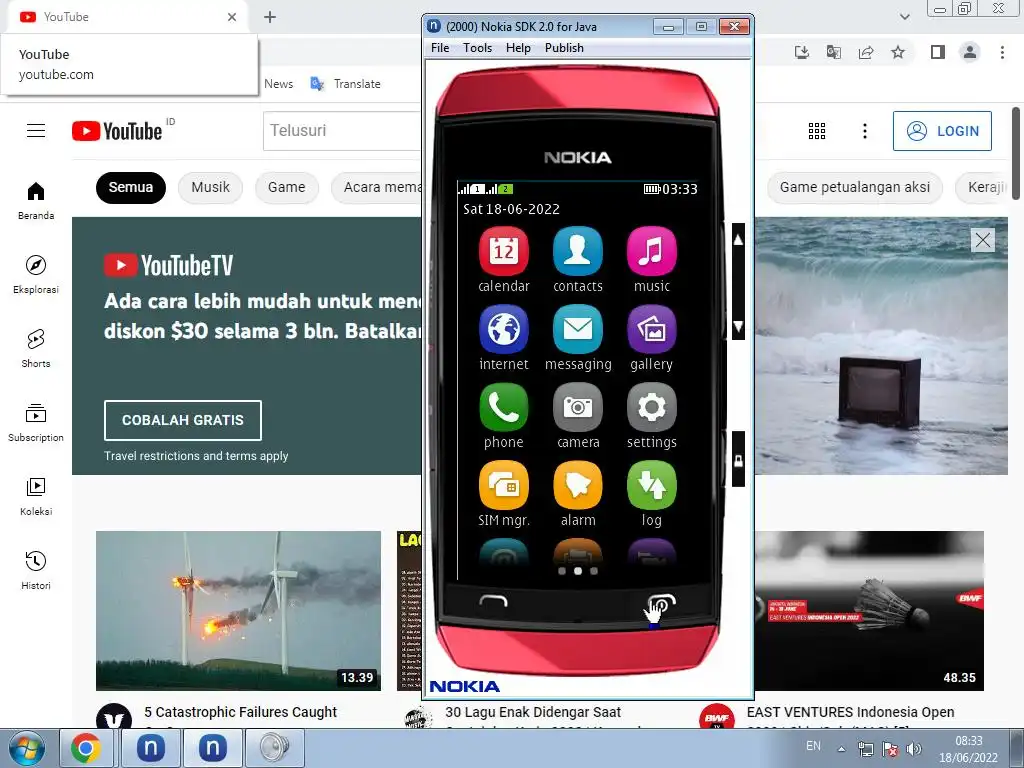Select the Game filter chip

(287, 187)
